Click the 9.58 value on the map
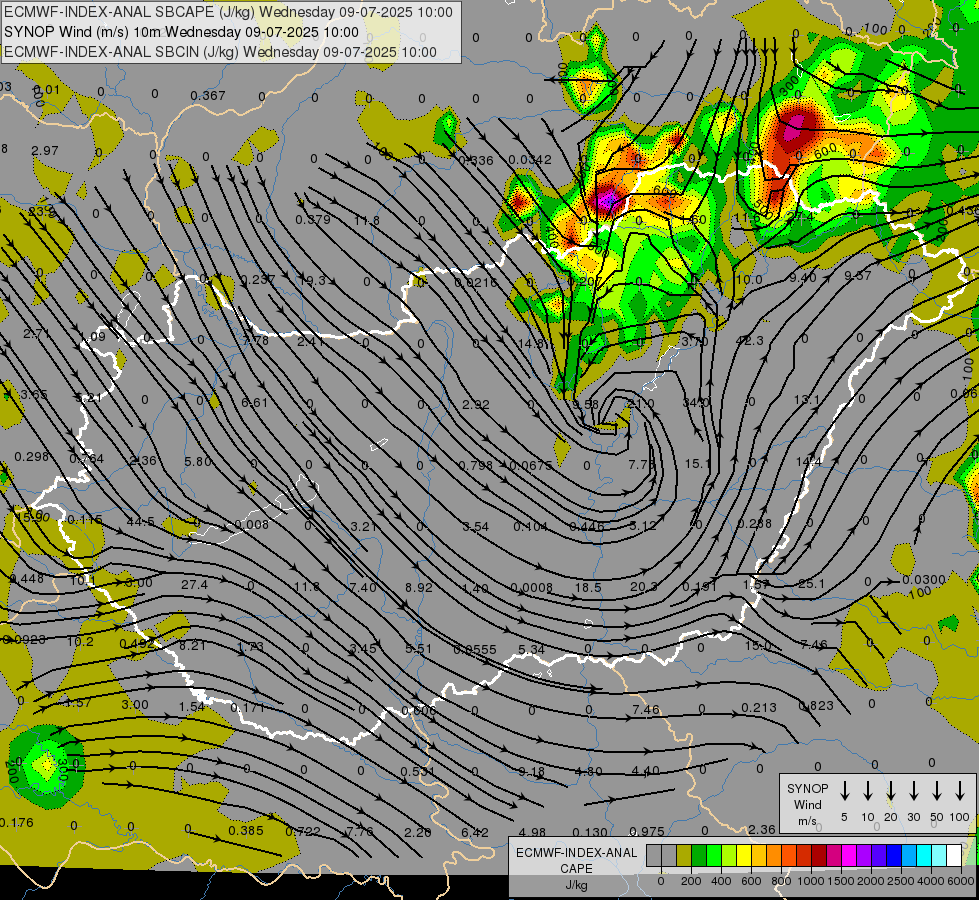979x900 pixels. pyautogui.click(x=586, y=404)
